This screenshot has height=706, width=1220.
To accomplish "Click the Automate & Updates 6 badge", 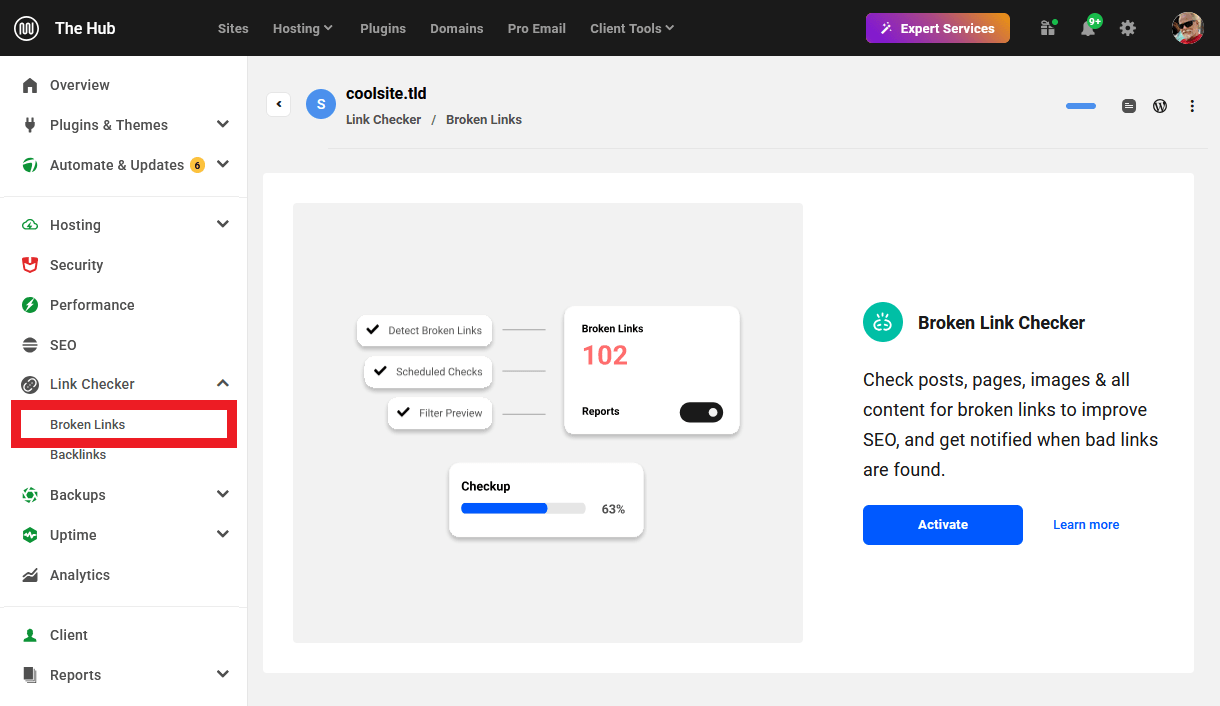I will [x=197, y=165].
